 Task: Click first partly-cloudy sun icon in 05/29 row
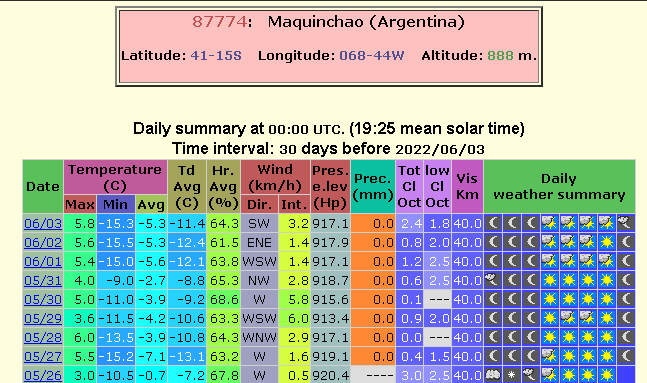(569, 318)
